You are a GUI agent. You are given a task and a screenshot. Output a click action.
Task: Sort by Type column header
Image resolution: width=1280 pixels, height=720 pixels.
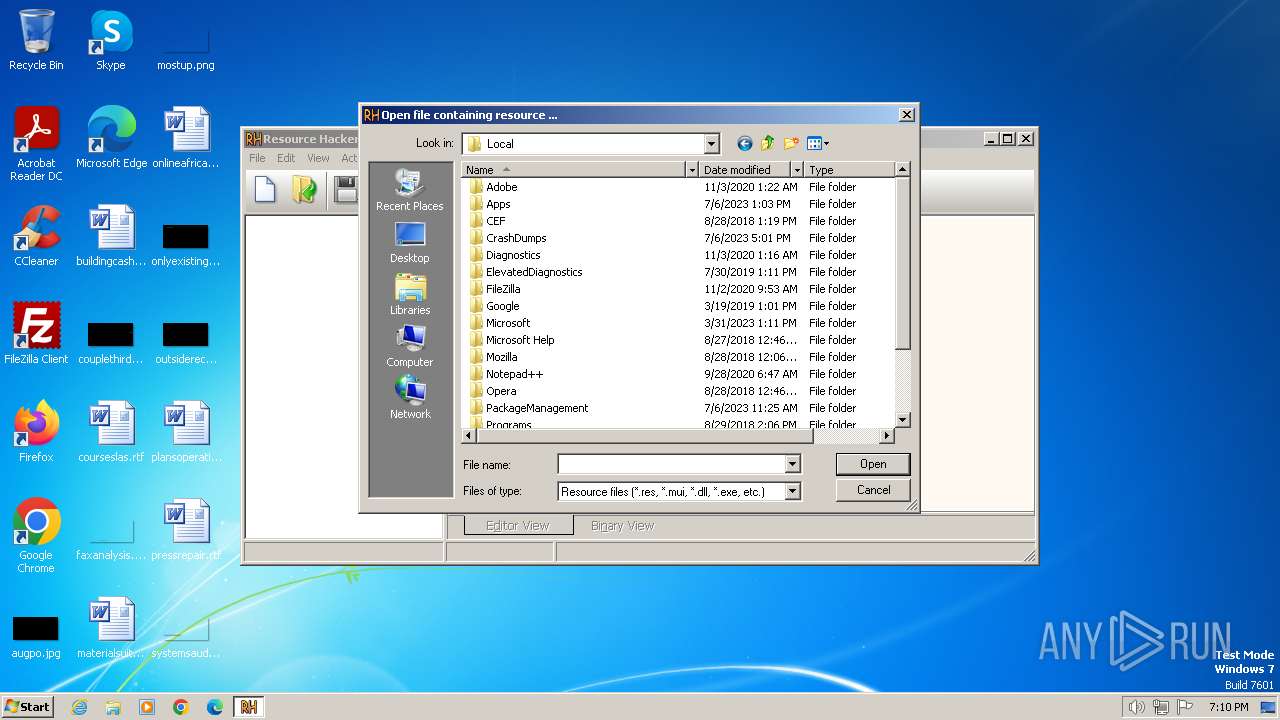pyautogui.click(x=849, y=170)
